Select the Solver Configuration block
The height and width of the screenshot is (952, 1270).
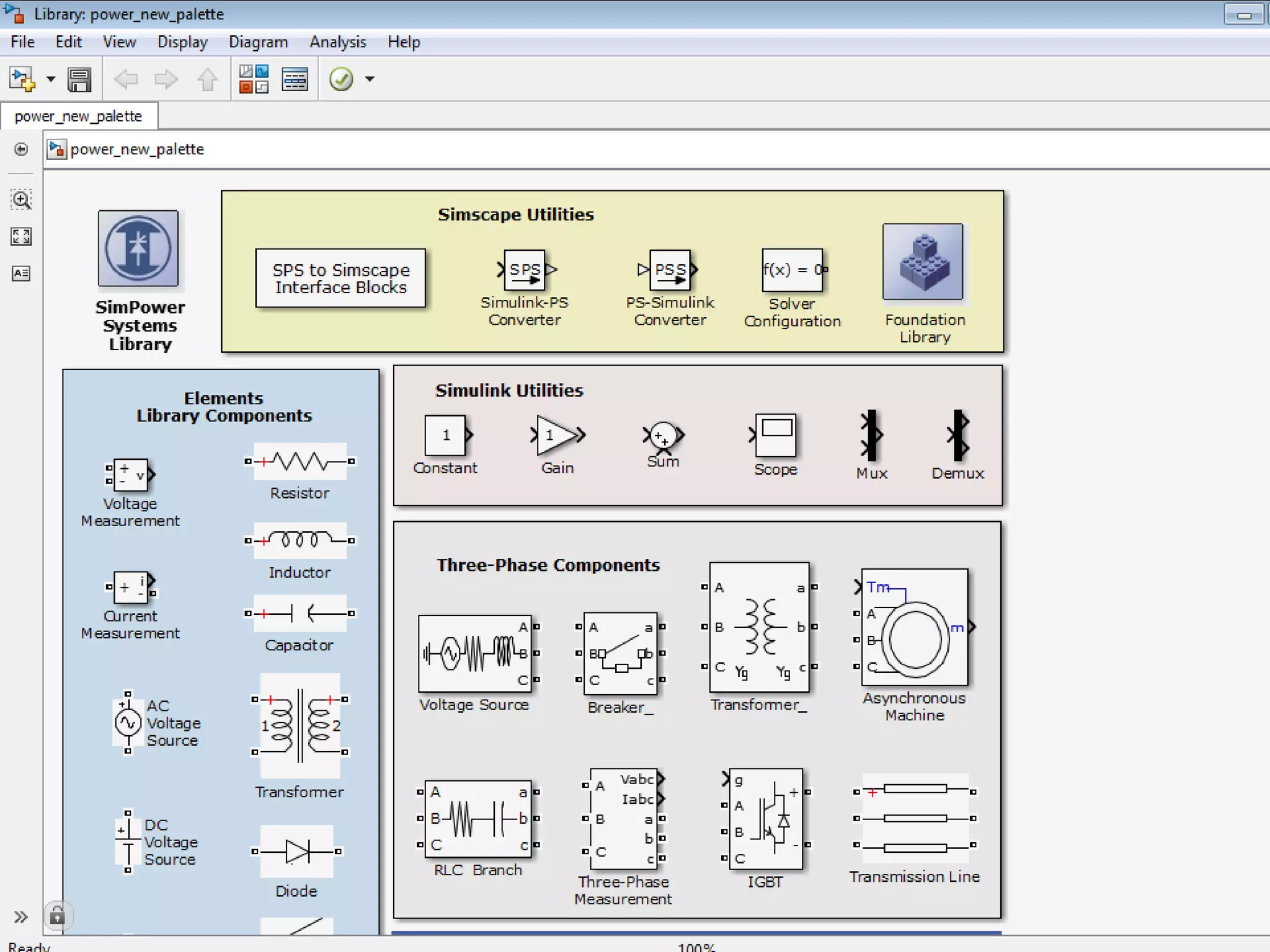click(x=793, y=270)
